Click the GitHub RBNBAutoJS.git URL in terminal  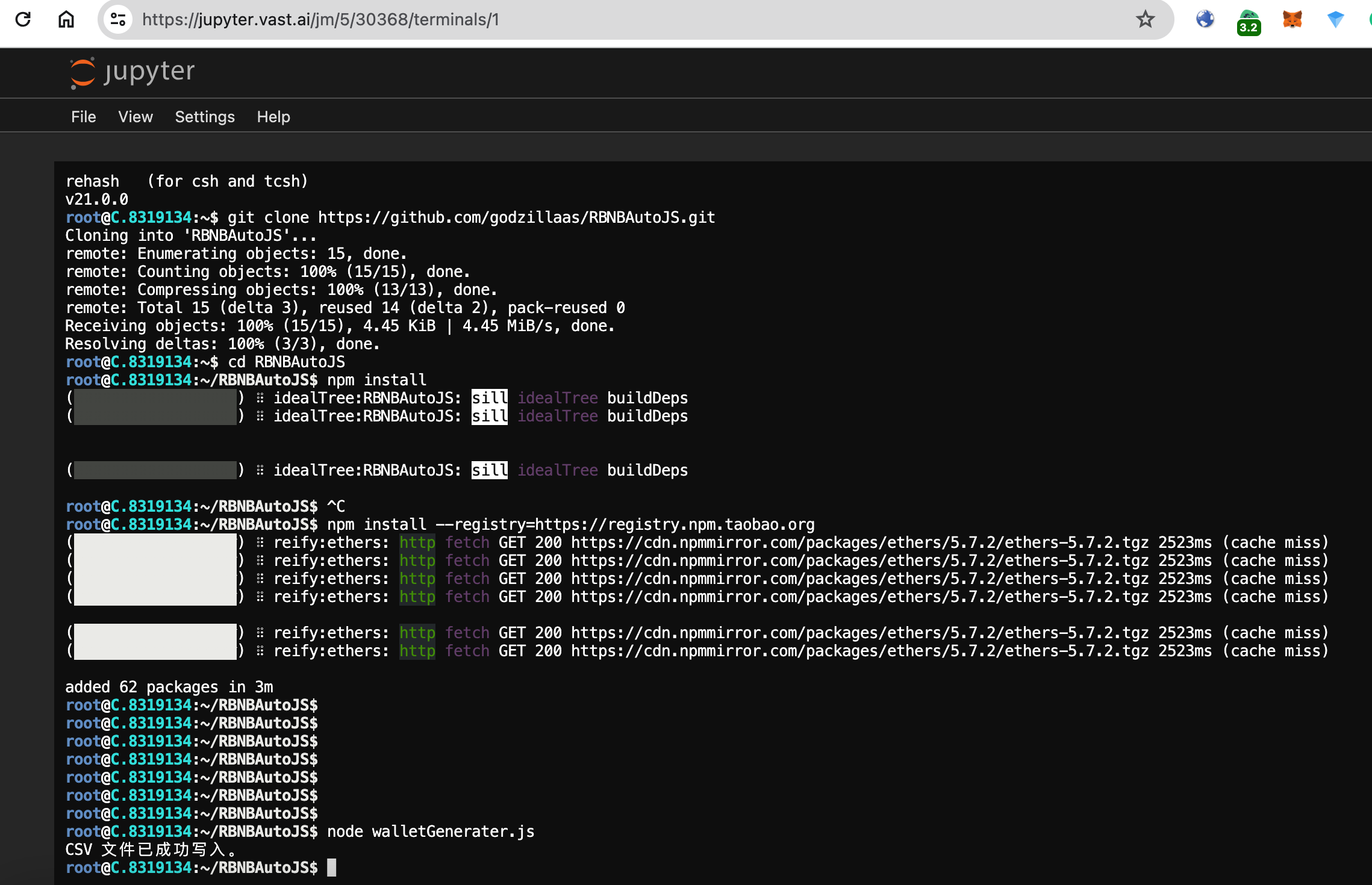516,217
